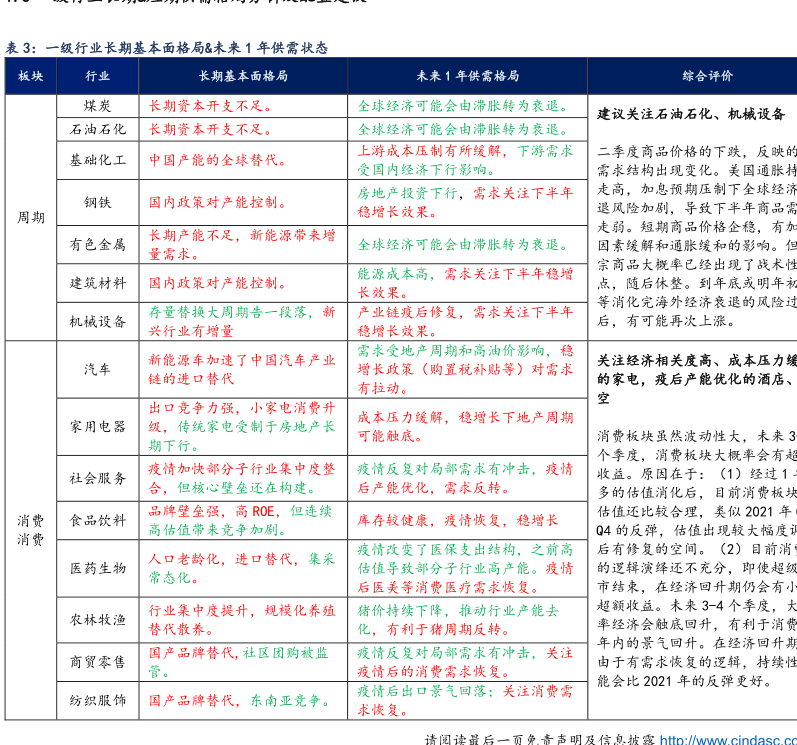The image size is (797, 745).
Task: Select the '家用电器' industry cell
Action: 98,427
